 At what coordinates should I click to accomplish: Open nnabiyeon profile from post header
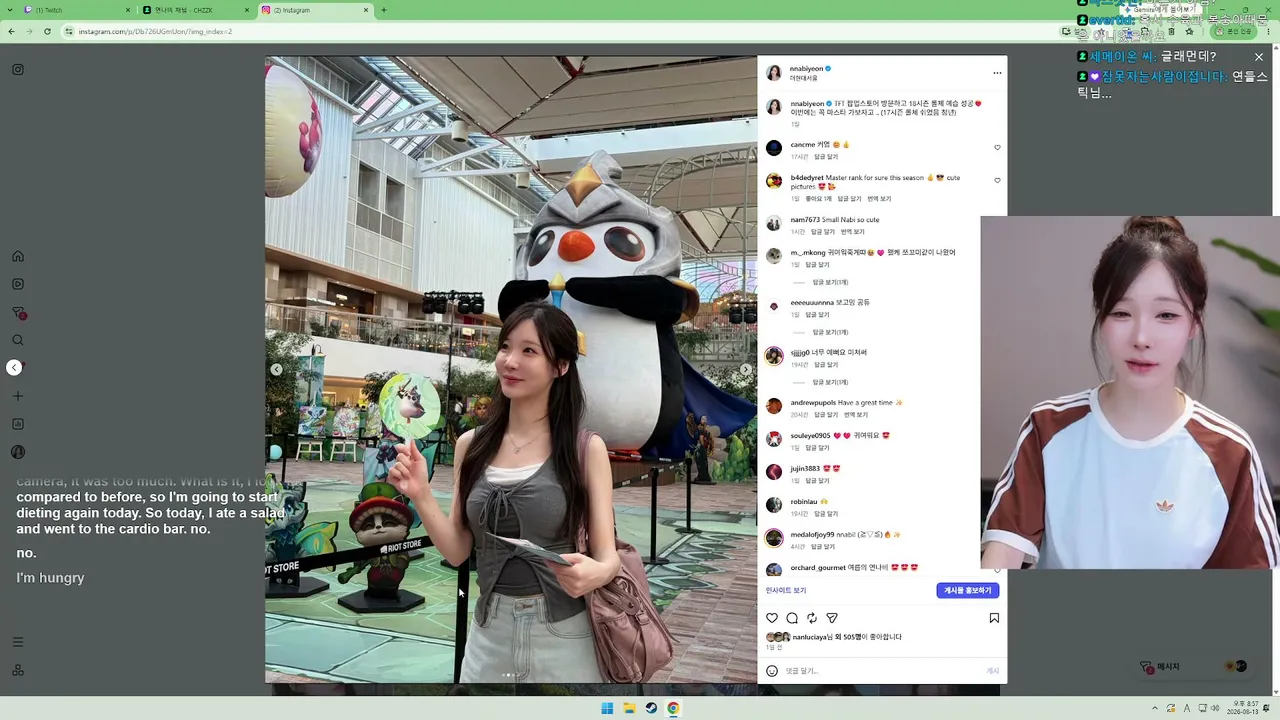[x=806, y=69]
